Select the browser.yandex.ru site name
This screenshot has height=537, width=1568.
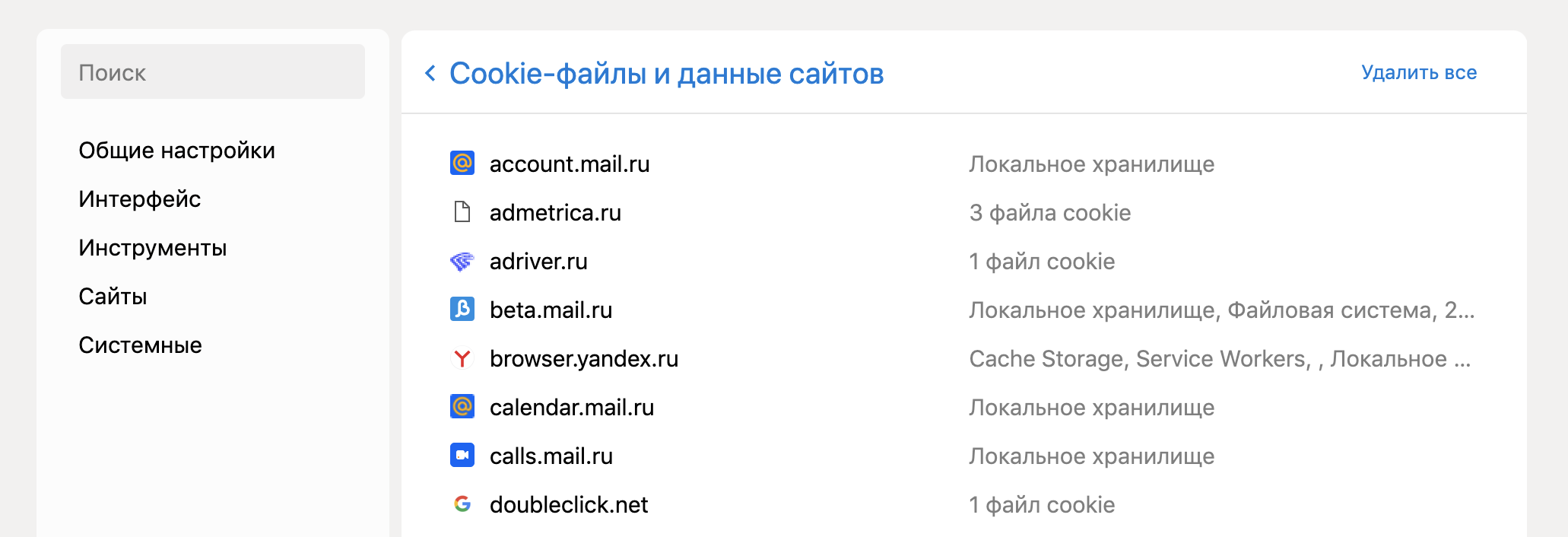pos(583,359)
